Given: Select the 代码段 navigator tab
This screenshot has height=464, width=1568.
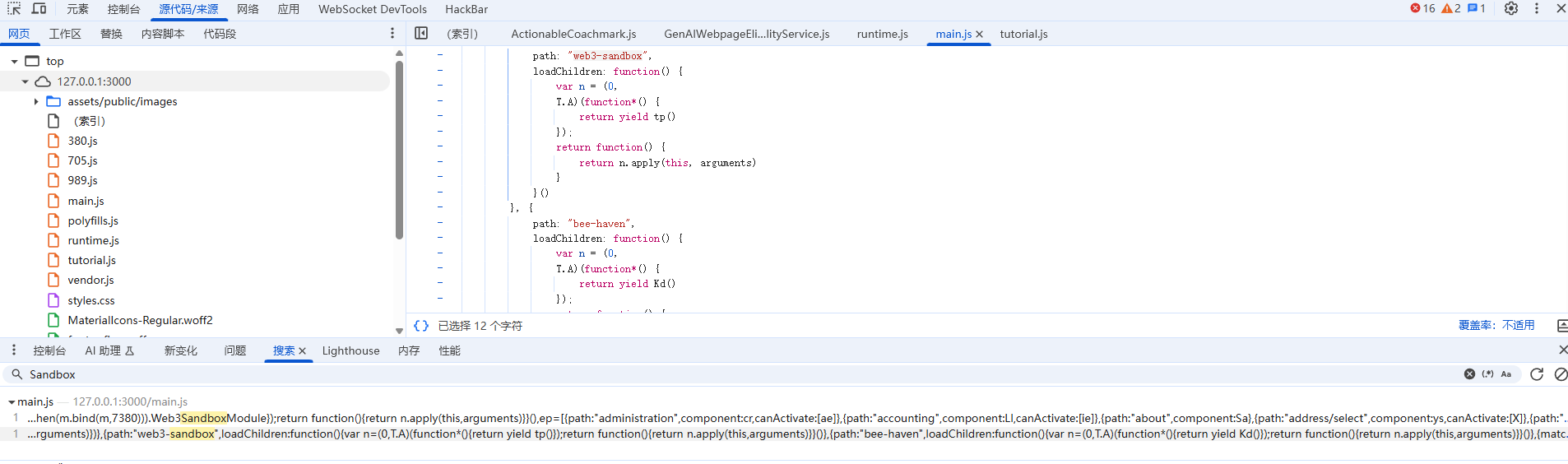Looking at the screenshot, I should pos(220,34).
